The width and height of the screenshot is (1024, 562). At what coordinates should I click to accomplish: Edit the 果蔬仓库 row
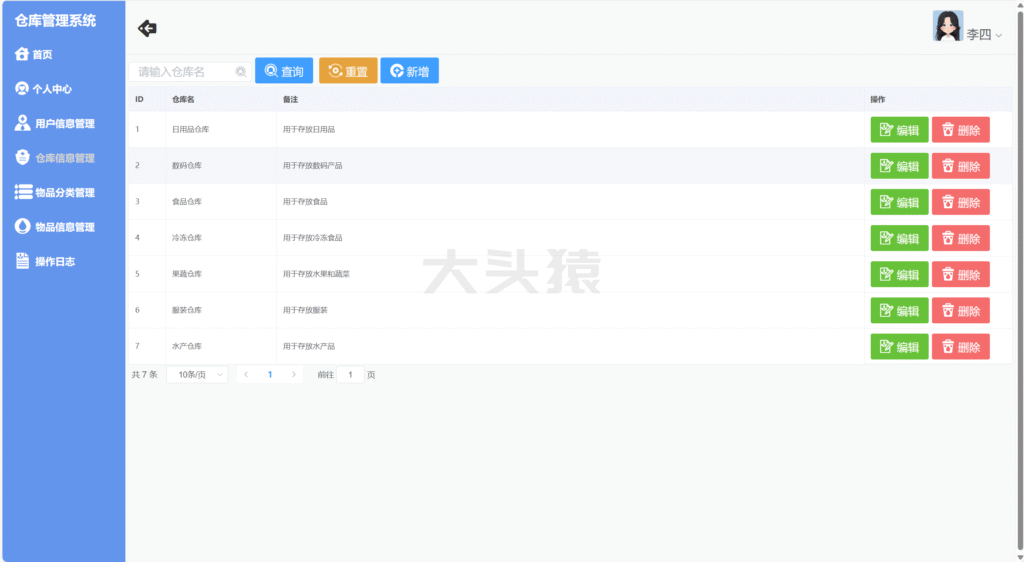pyautogui.click(x=899, y=274)
